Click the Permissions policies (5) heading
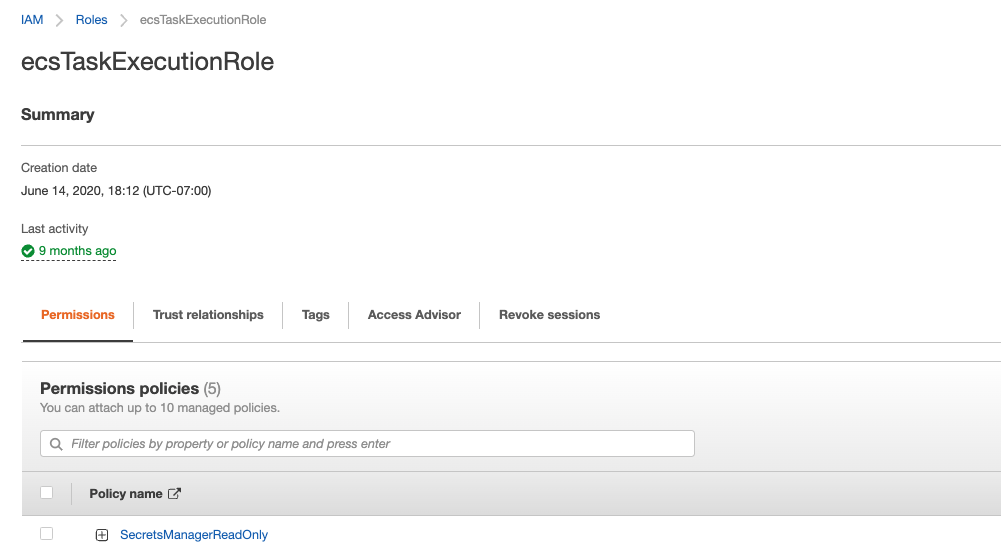Viewport: 1001px width, 552px height. point(130,389)
